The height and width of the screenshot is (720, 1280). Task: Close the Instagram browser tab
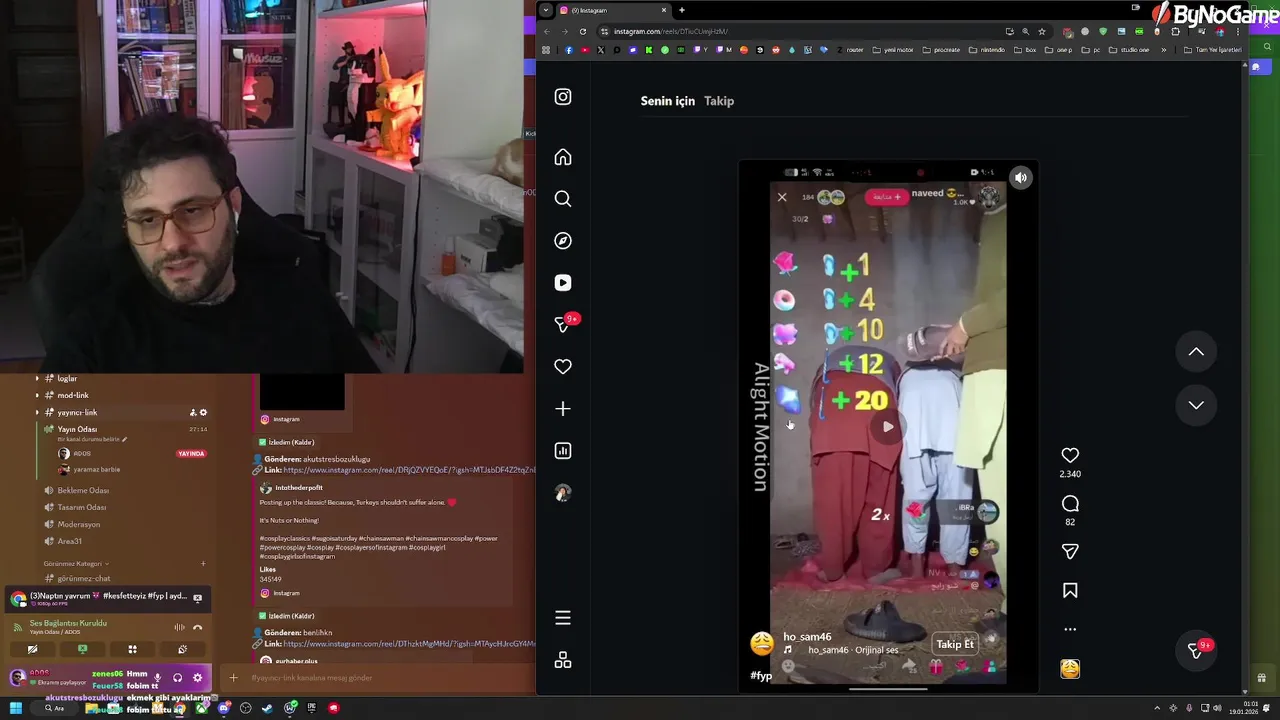tap(663, 10)
